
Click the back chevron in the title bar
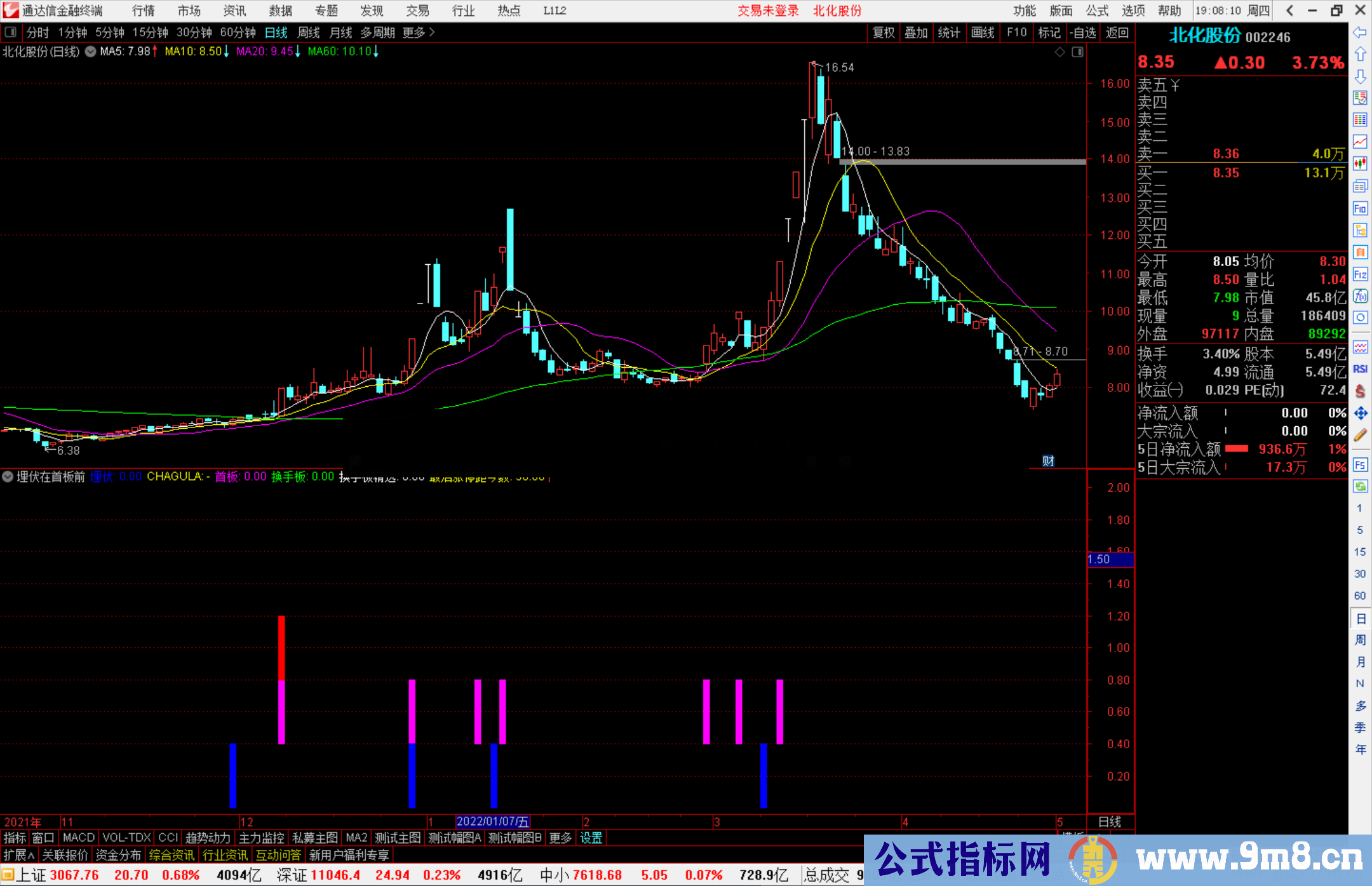pyautogui.click(x=1289, y=11)
